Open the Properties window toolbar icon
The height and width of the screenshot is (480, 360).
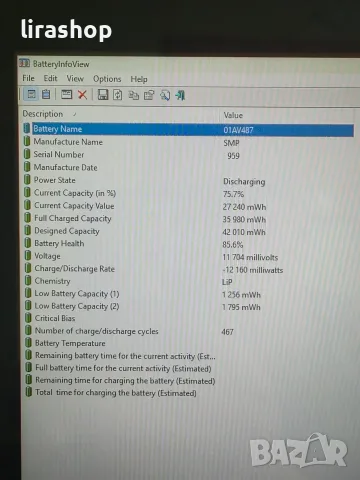(66, 95)
